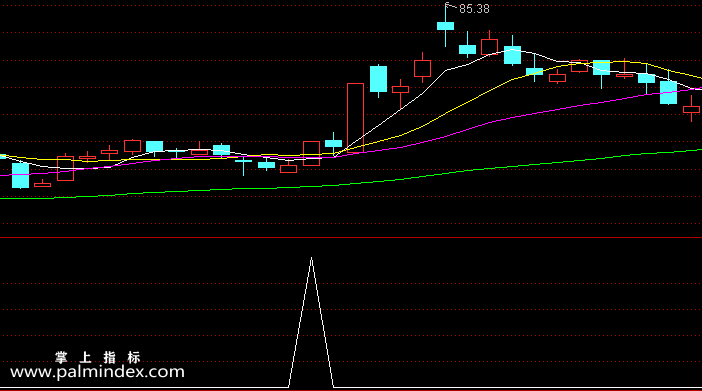Select the tiny red candle at the chart low

[x=43, y=184]
